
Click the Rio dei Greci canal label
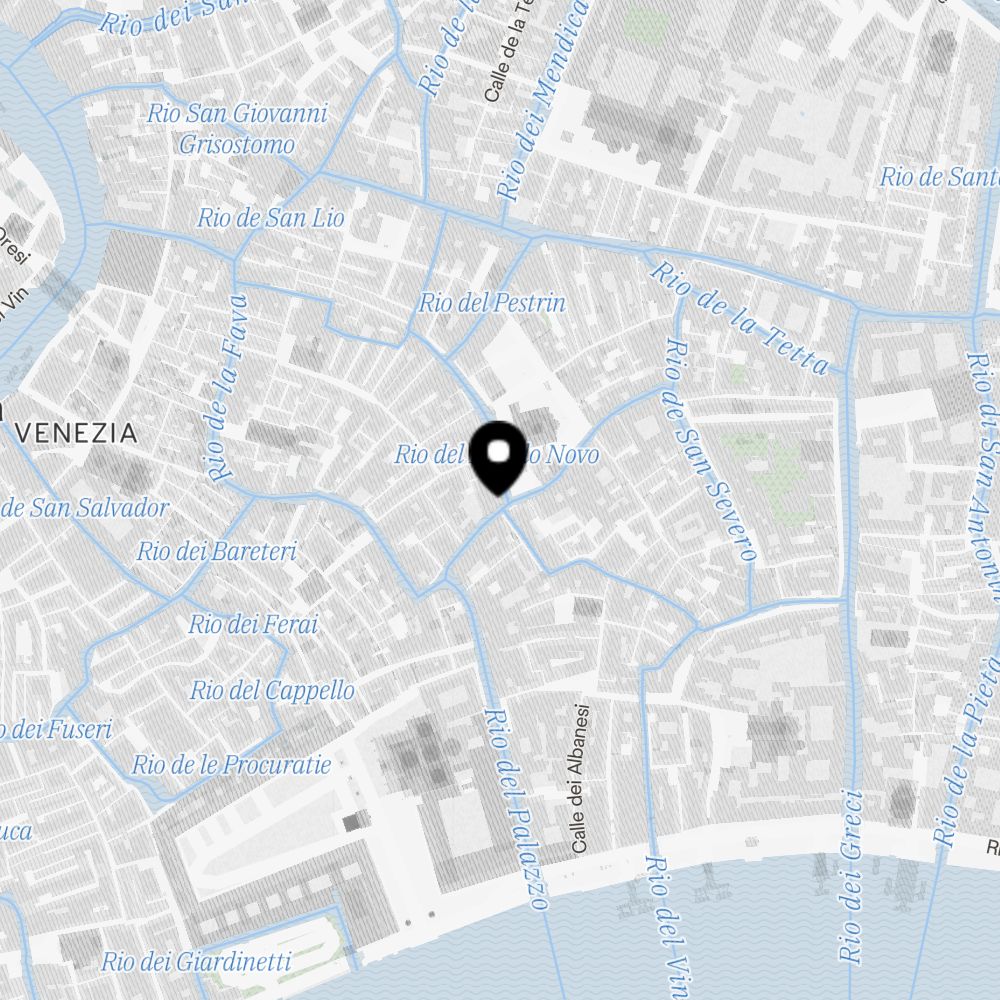(851, 876)
